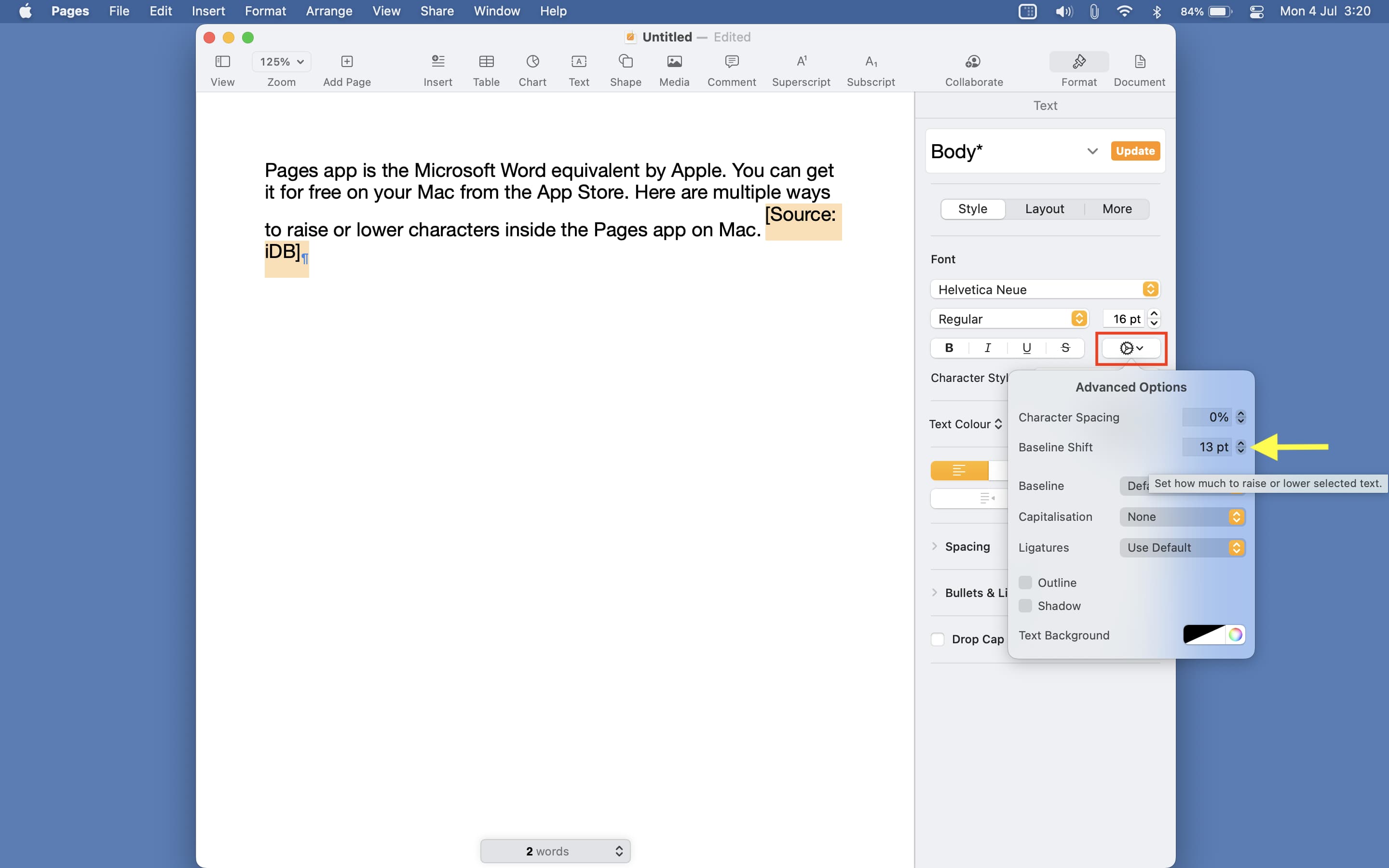Toggle Bold formatting
Image resolution: width=1389 pixels, height=868 pixels.
[x=949, y=348]
